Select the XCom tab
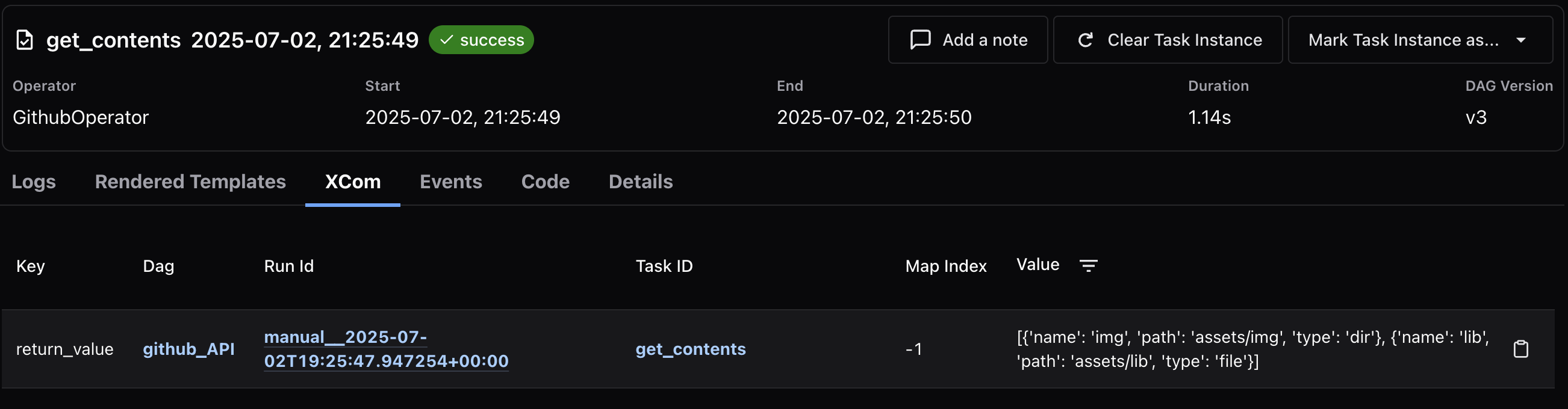The width and height of the screenshot is (1568, 409). coord(352,181)
